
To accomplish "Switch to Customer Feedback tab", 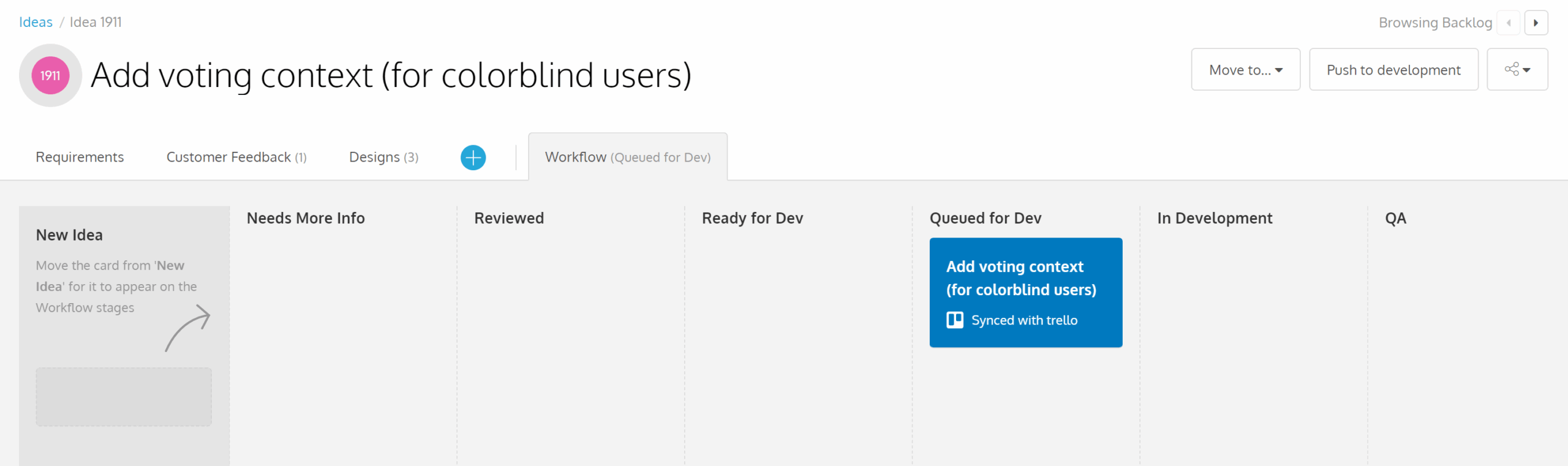I will tap(236, 157).
